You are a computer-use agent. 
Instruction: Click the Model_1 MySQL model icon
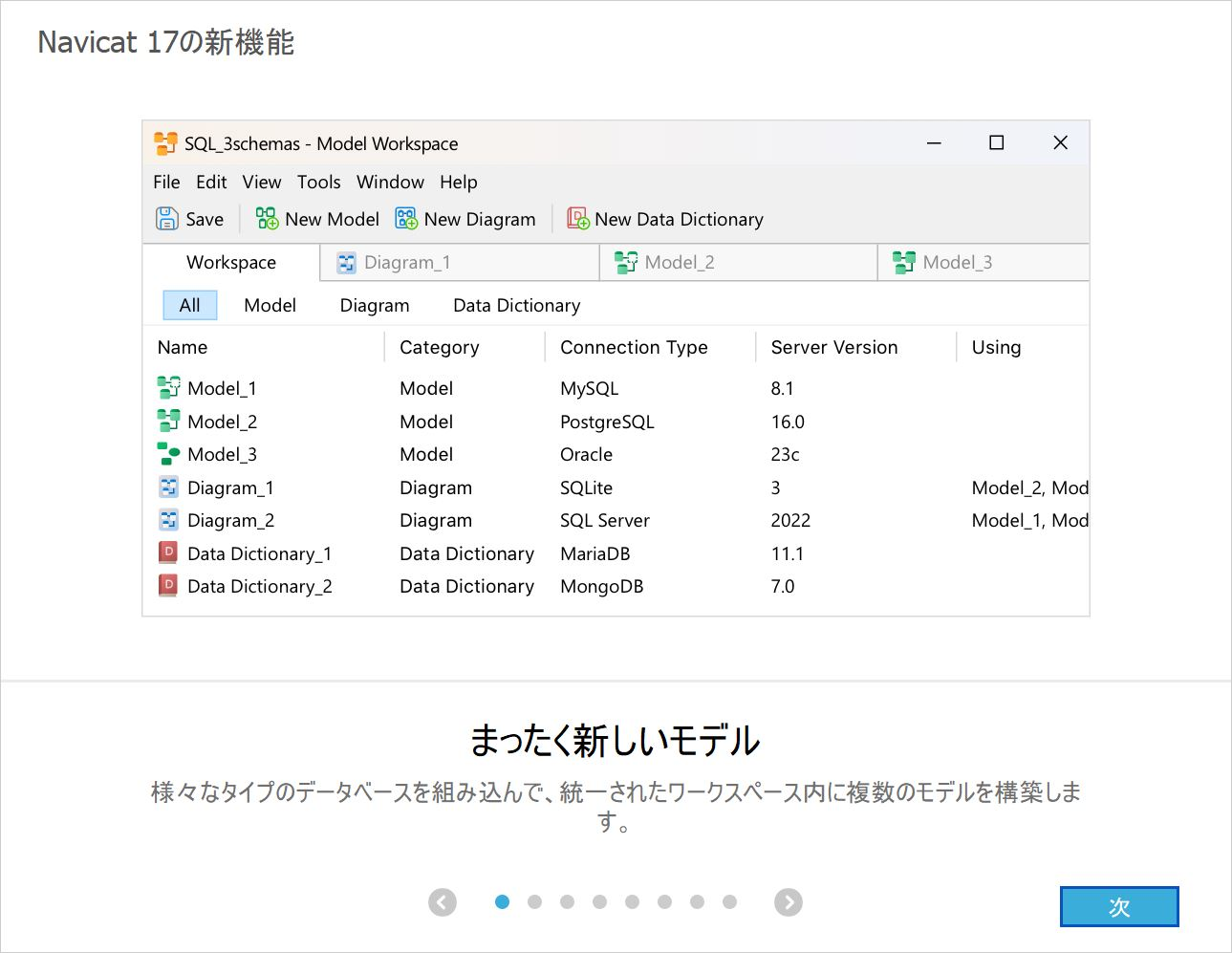tap(168, 388)
